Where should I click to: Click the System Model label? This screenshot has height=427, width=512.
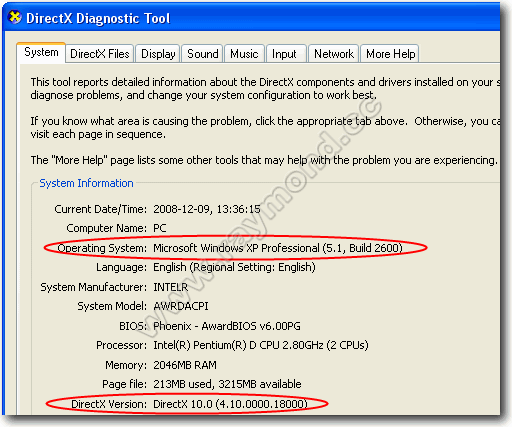click(112, 306)
